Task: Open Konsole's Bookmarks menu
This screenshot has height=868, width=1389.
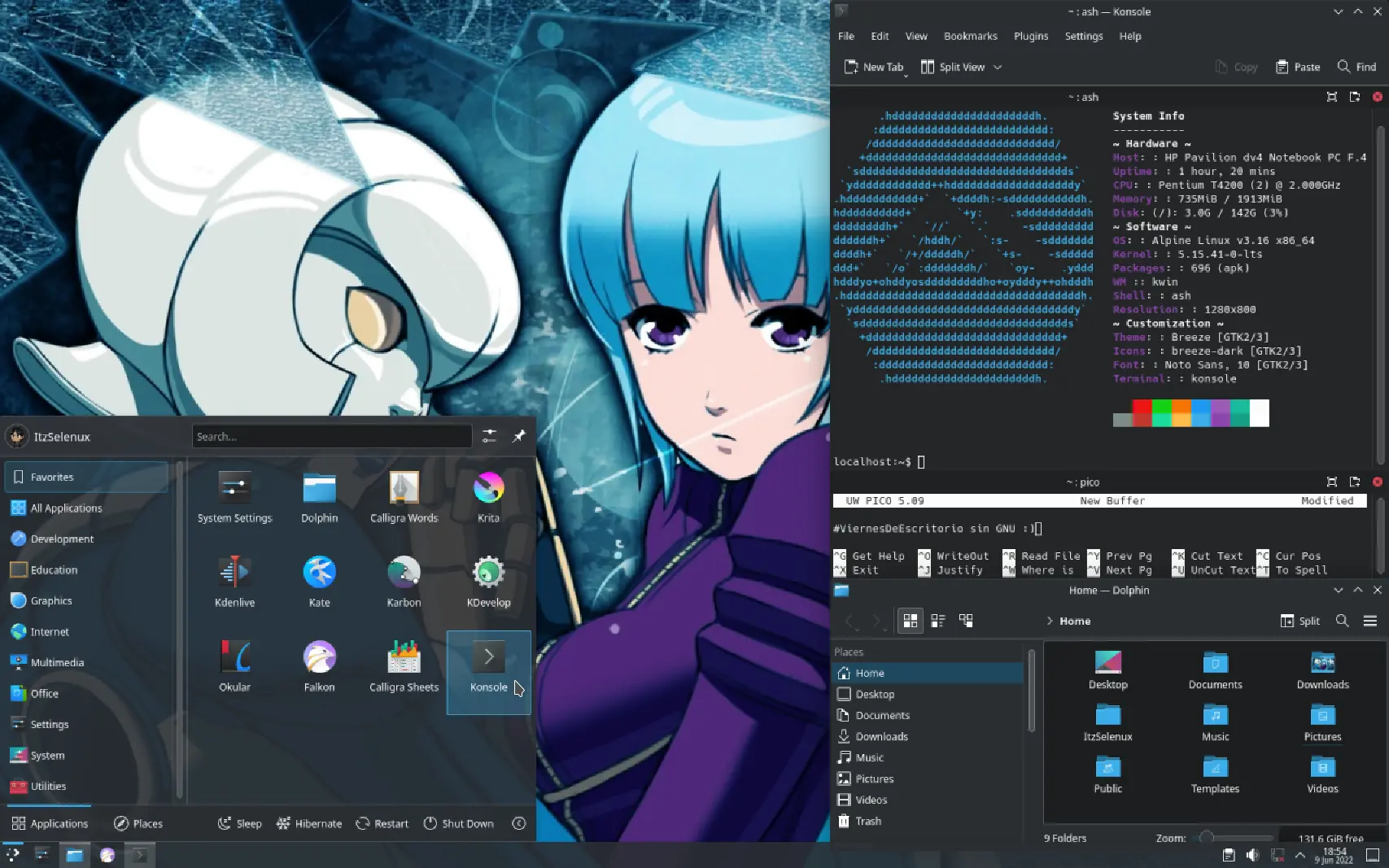Action: (970, 36)
